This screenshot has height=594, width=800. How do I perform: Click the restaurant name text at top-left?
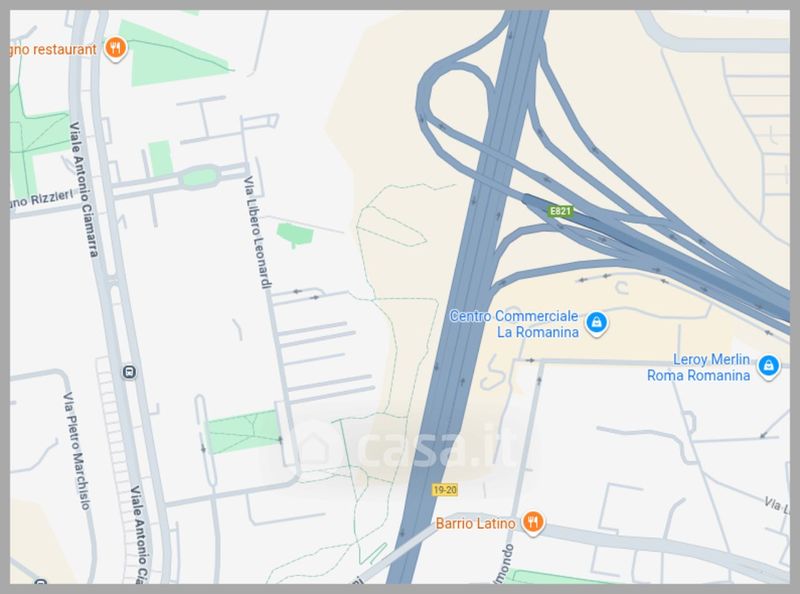pyautogui.click(x=53, y=50)
